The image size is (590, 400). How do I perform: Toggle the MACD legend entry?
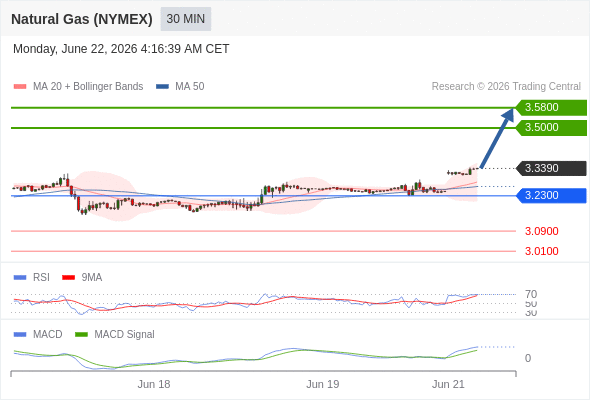point(38,334)
